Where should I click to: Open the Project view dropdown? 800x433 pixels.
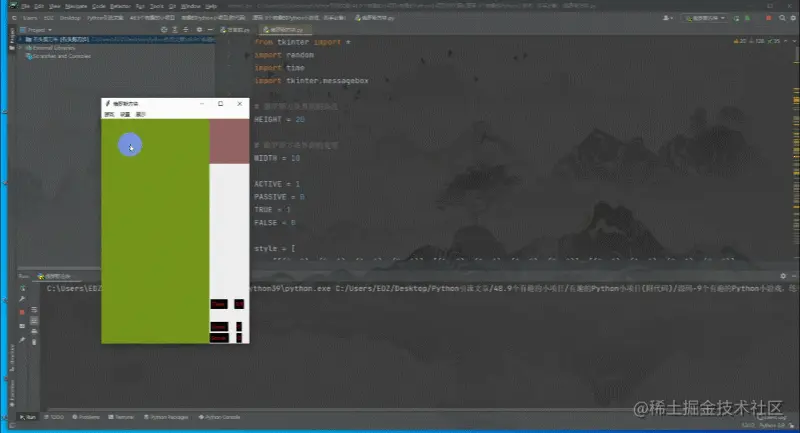pyautogui.click(x=36, y=30)
